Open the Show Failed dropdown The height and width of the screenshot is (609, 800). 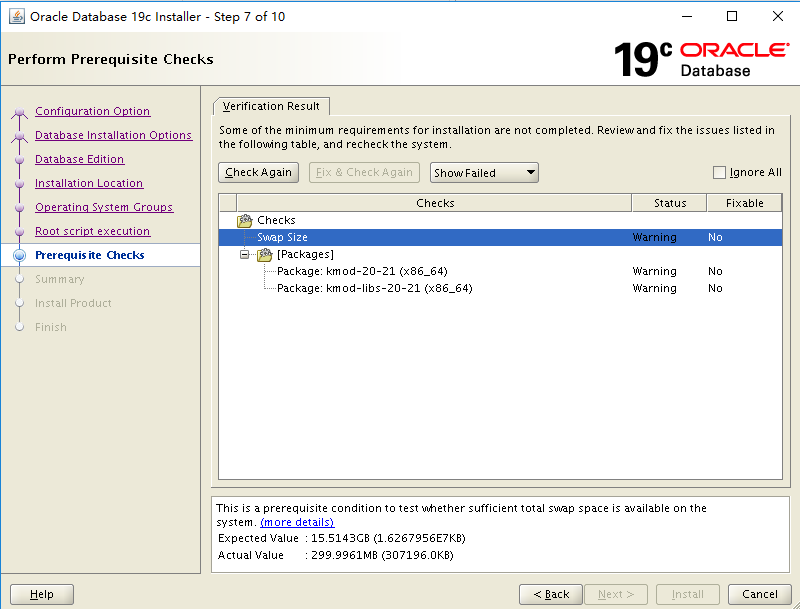[x=484, y=172]
